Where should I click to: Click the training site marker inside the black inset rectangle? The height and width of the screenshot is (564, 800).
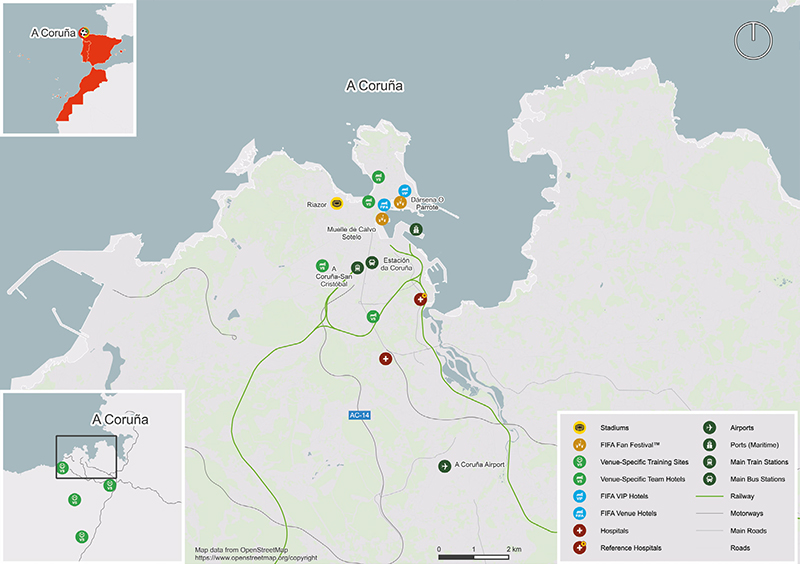[62, 468]
